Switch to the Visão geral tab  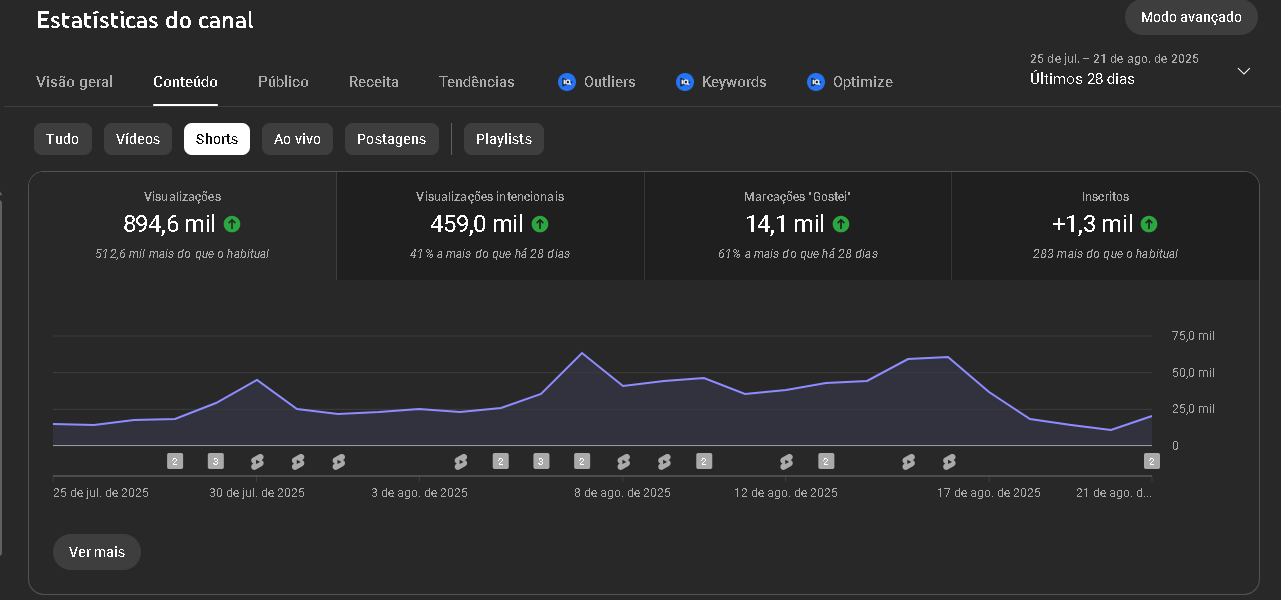(74, 82)
